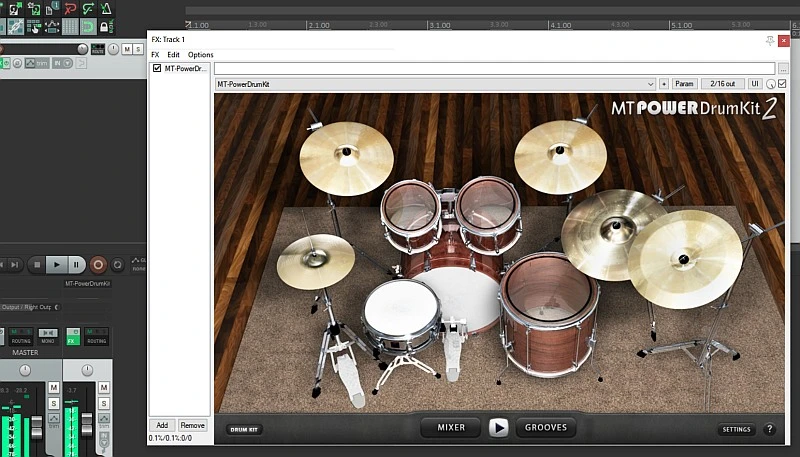
Task: Click the UI button
Action: (x=755, y=84)
